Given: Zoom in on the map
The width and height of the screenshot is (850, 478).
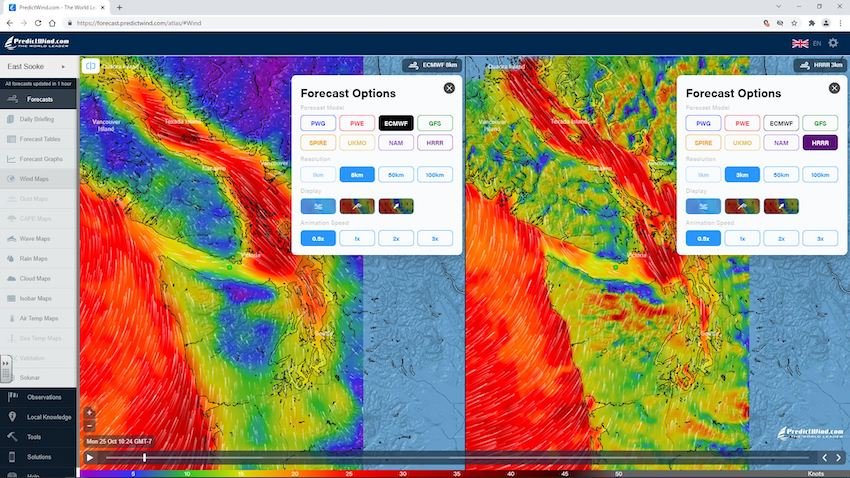Looking at the screenshot, I should click(x=89, y=413).
